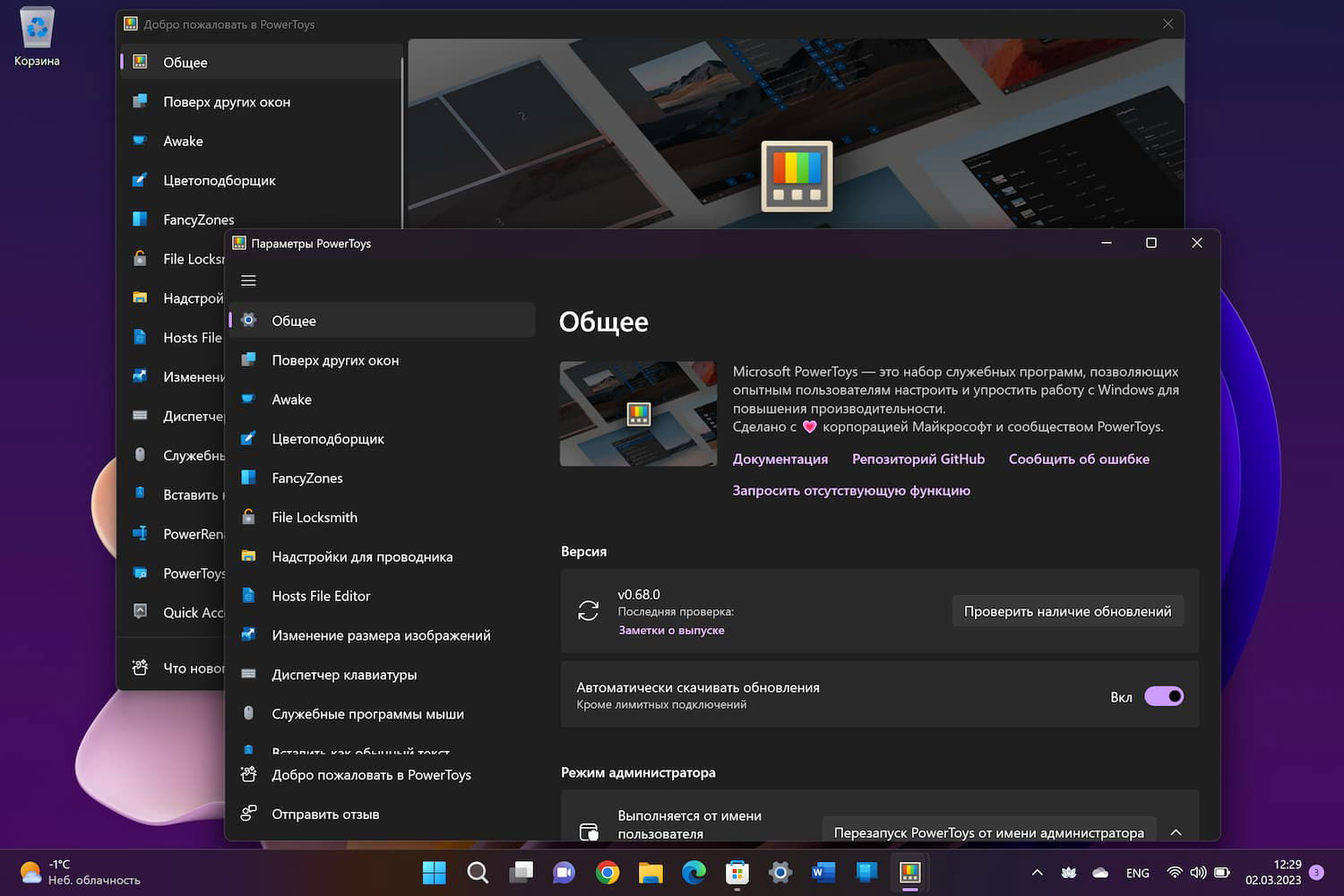Click the Добро пожаловать в PowerToys icon
The height and width of the screenshot is (896, 1344).
[249, 774]
